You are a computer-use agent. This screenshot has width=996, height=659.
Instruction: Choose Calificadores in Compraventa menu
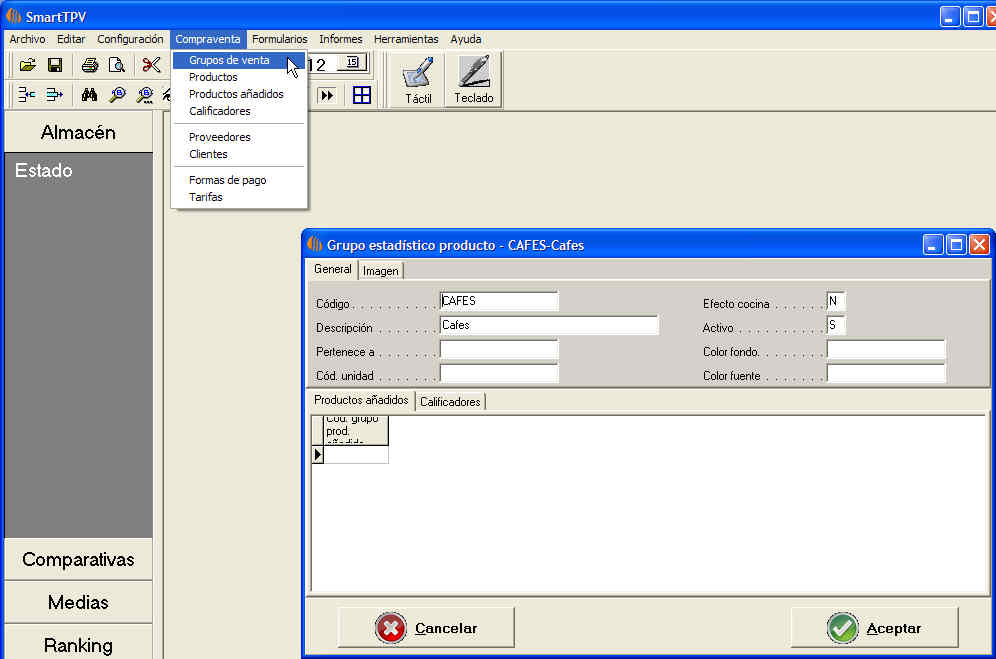click(239, 111)
